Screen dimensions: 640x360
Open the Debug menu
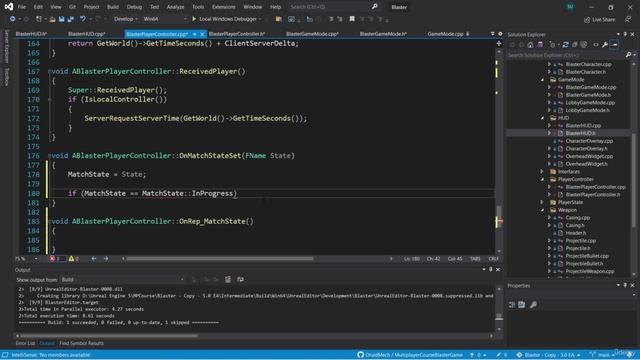tap(134, 7)
